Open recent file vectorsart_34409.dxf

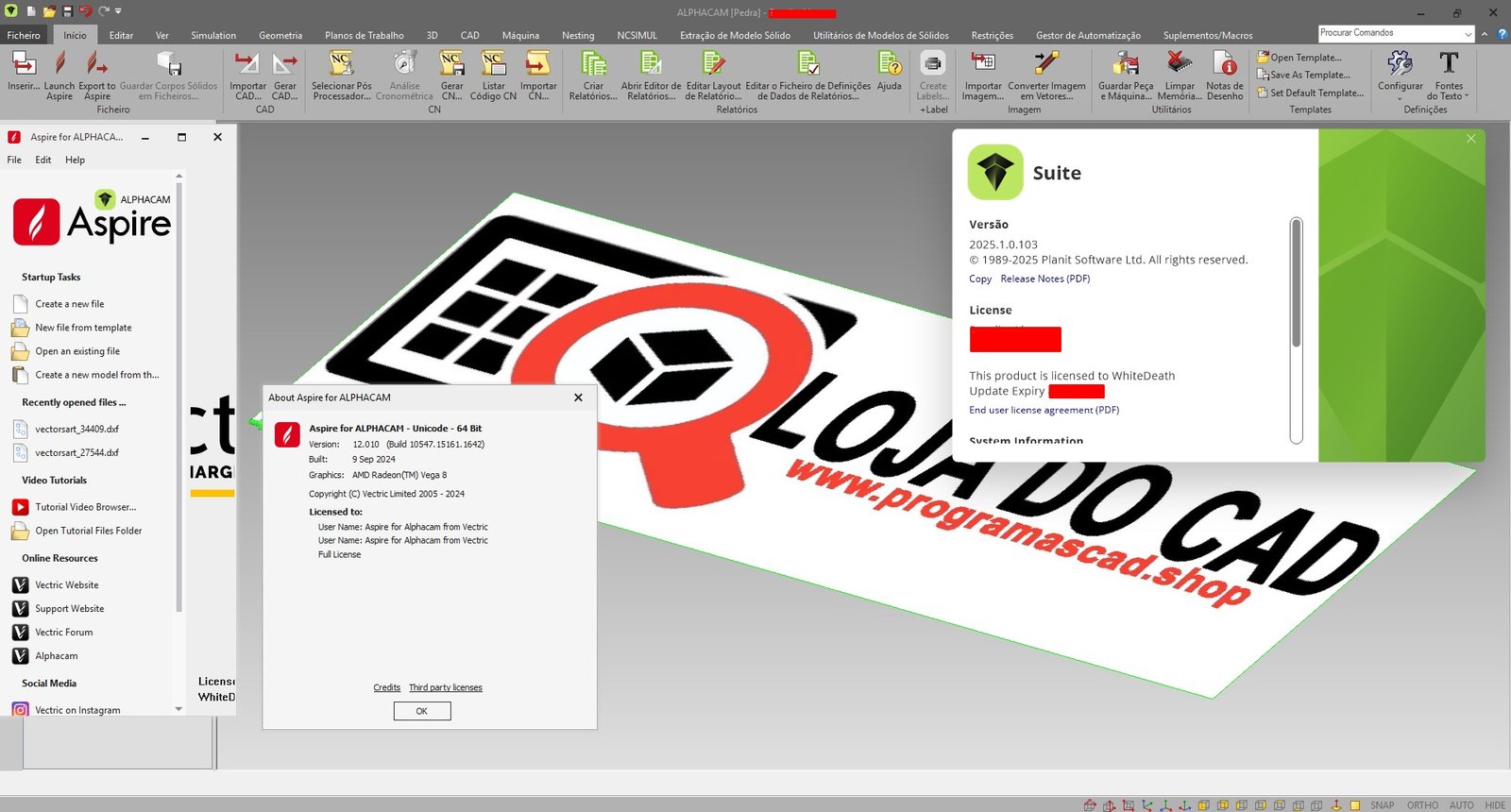point(76,430)
